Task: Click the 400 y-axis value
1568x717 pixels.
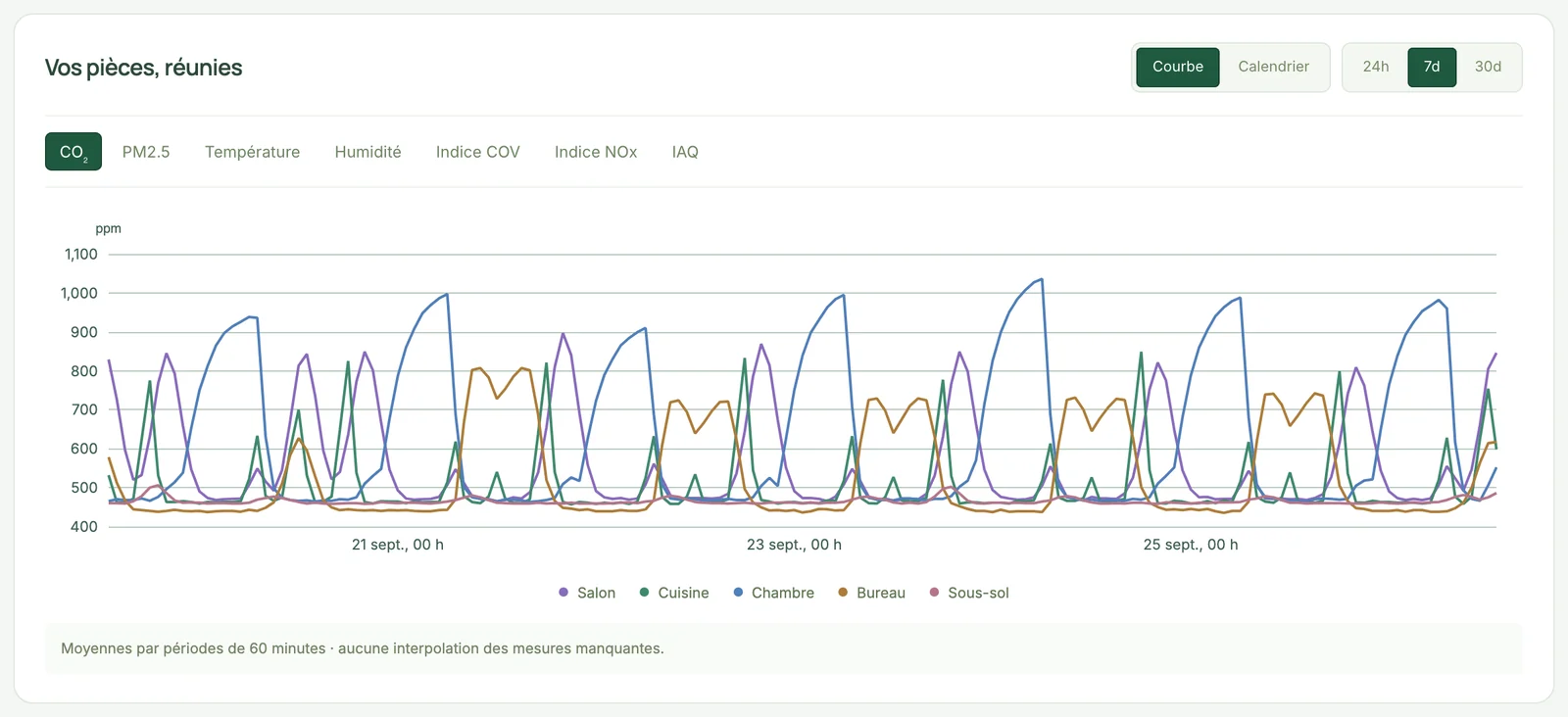Action: click(x=84, y=527)
